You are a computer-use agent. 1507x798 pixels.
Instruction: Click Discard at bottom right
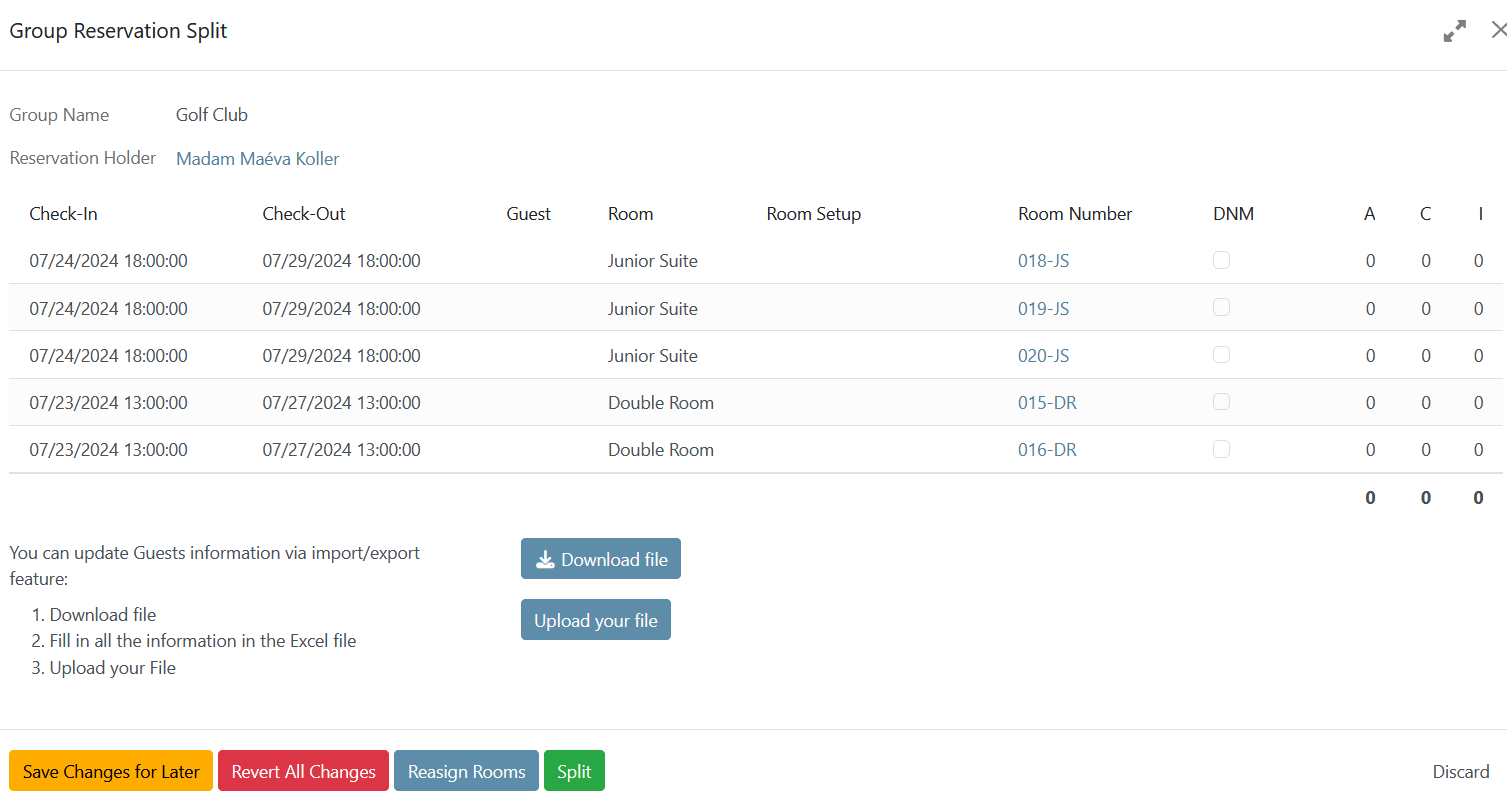[x=1460, y=771]
